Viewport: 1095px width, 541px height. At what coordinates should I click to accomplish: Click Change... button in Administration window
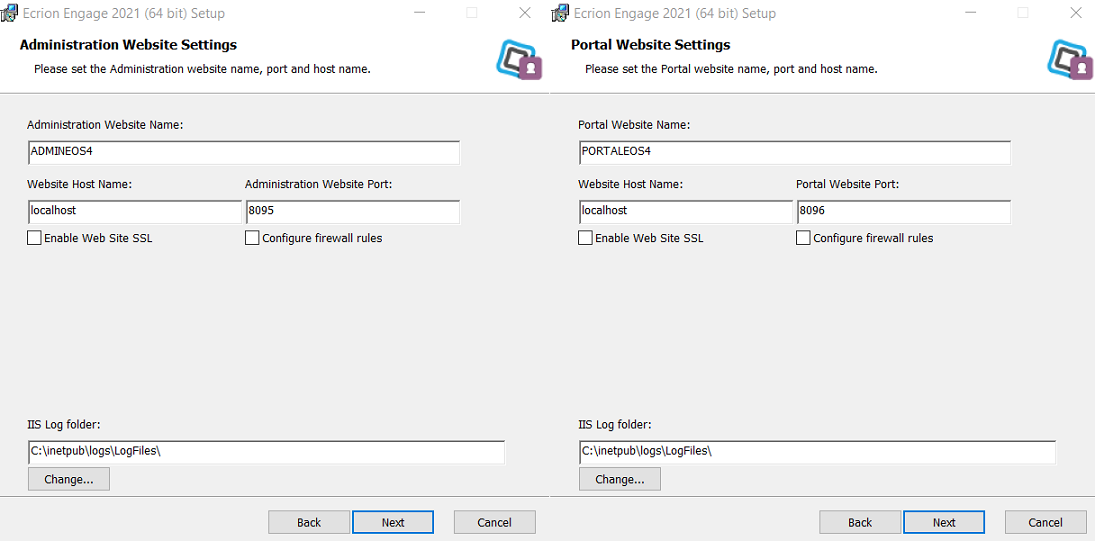68,480
